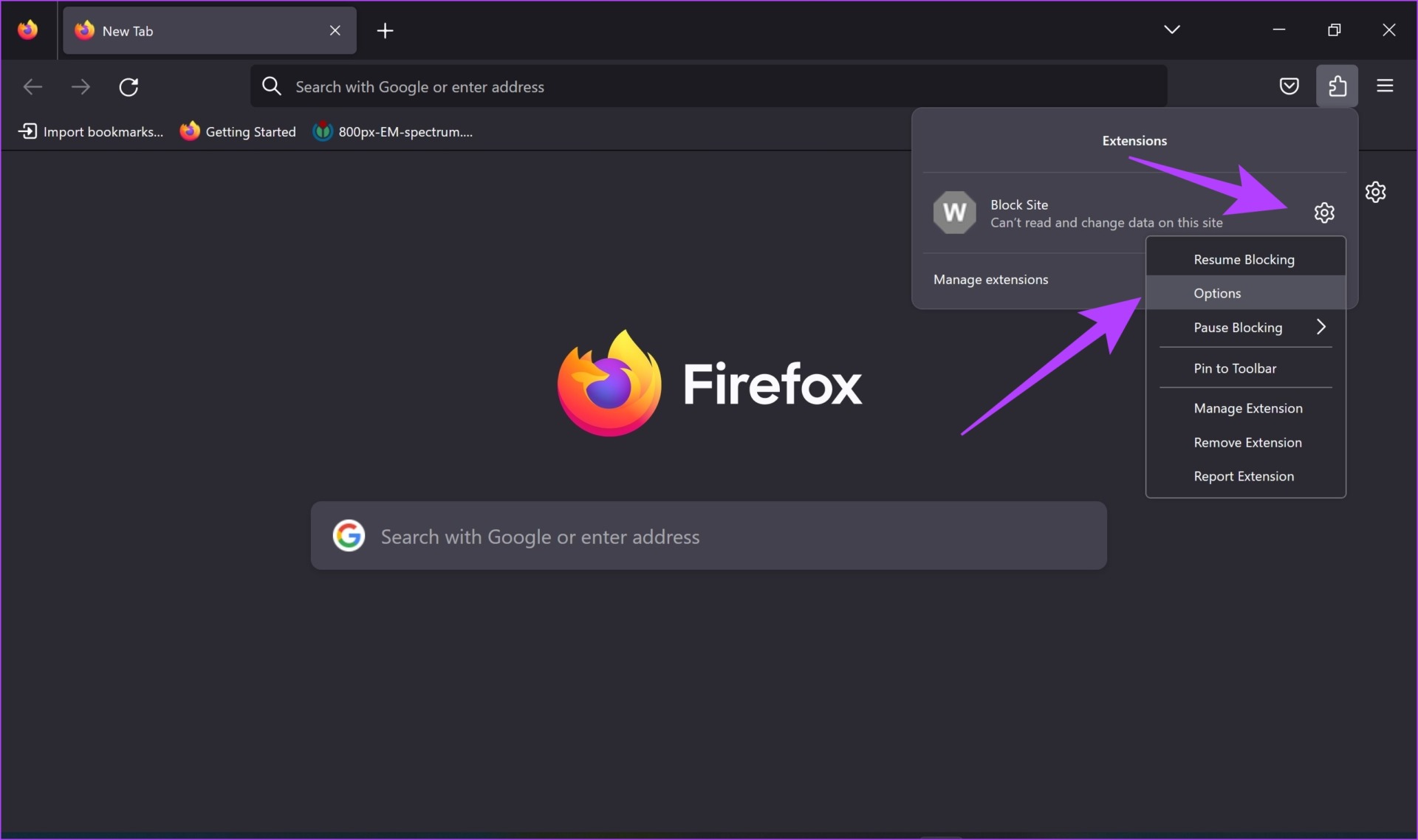Toggle the Extensions puzzle-piece toolbar button
This screenshot has height=840, width=1418.
1337,86
